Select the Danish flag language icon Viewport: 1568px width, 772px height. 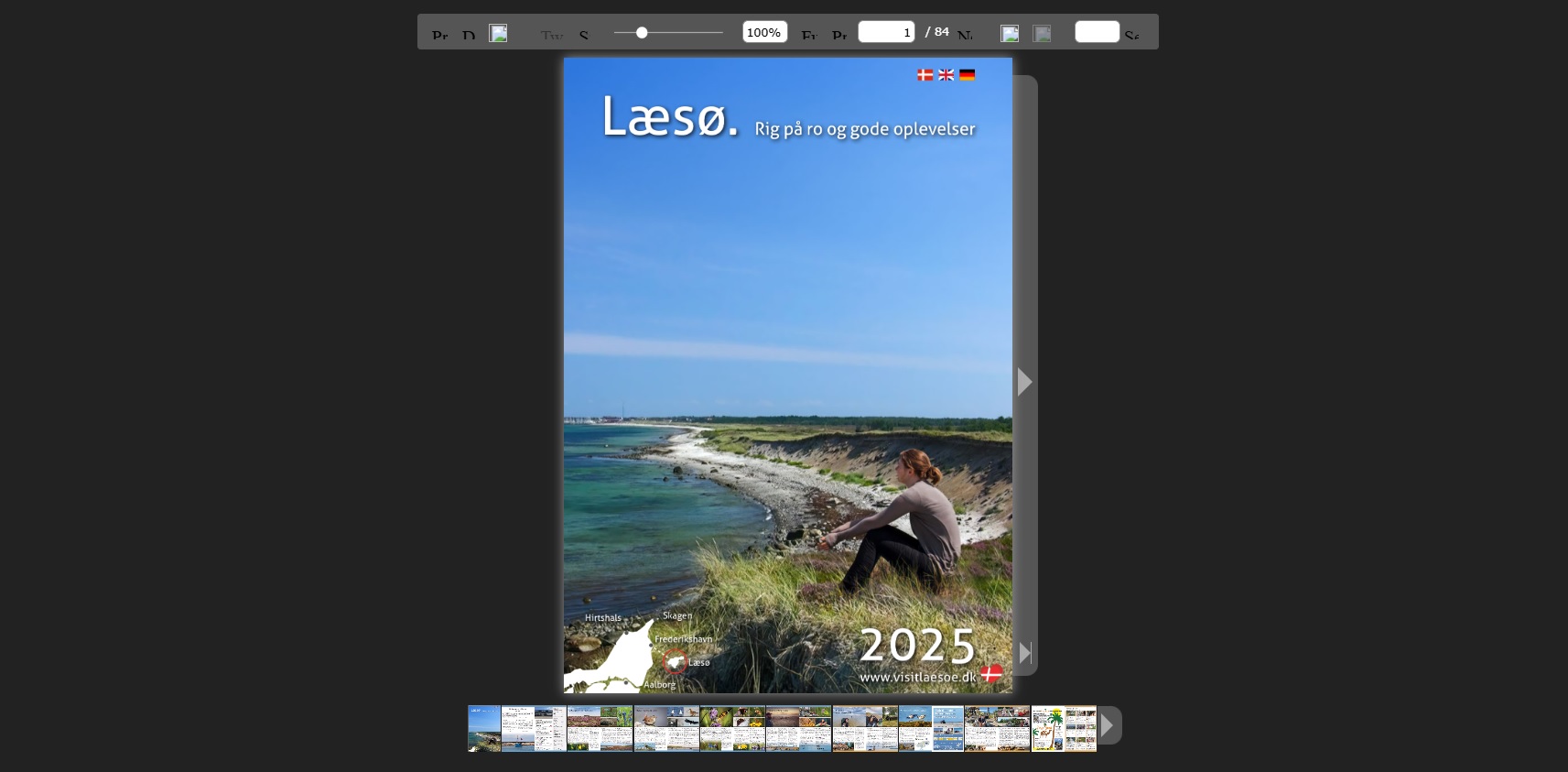(925, 75)
